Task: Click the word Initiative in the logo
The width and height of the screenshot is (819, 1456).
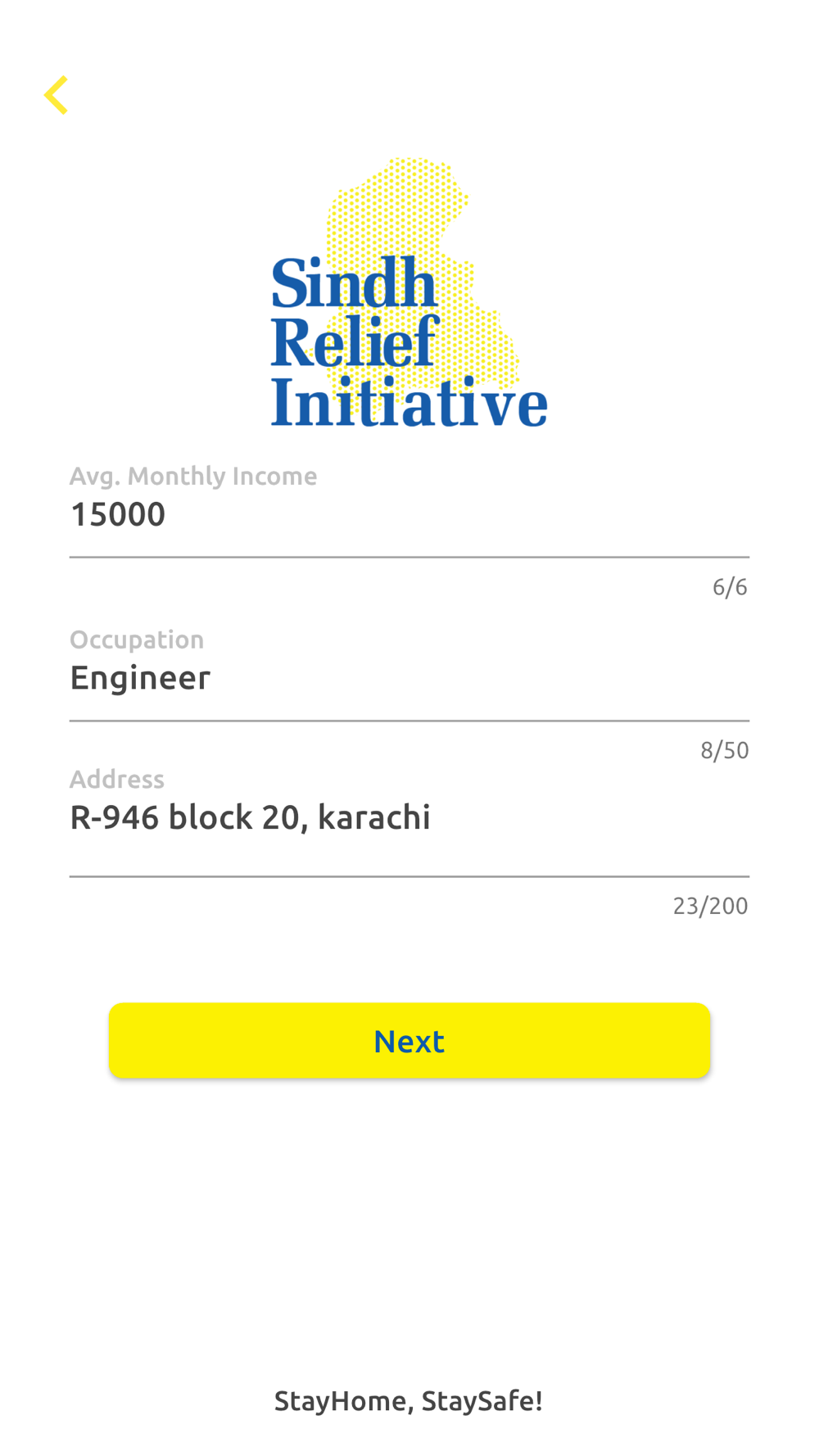Action: tap(409, 402)
